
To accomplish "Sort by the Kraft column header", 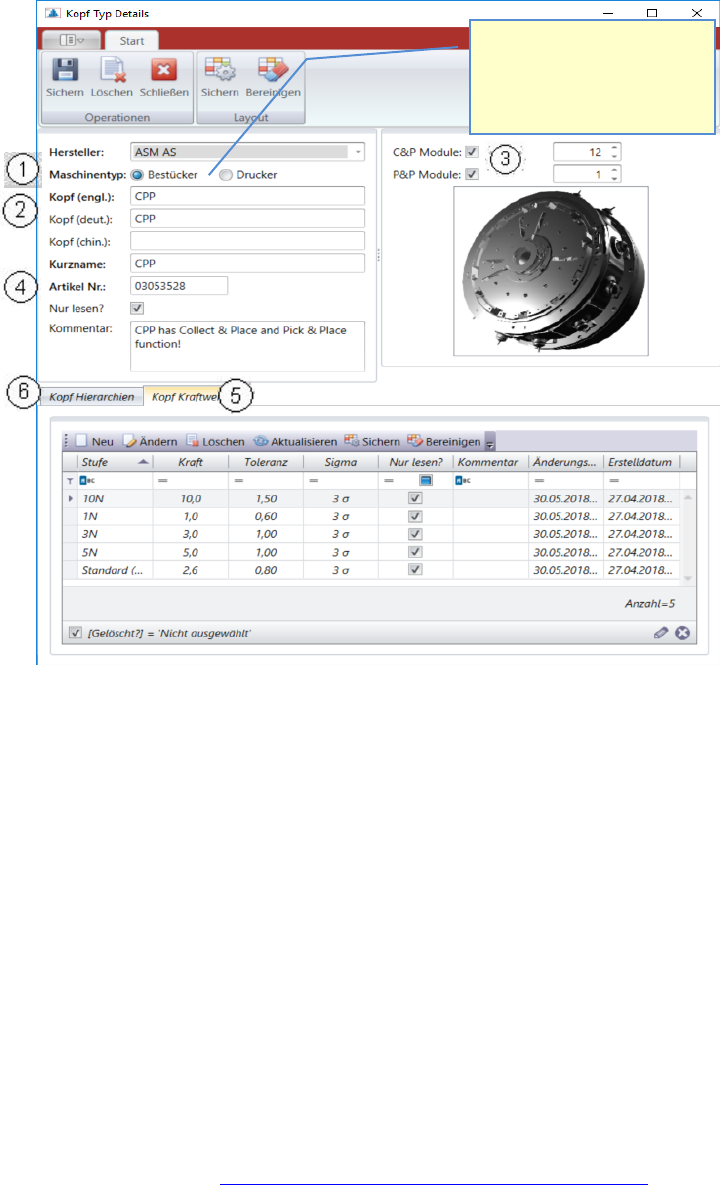I will pyautogui.click(x=190, y=462).
